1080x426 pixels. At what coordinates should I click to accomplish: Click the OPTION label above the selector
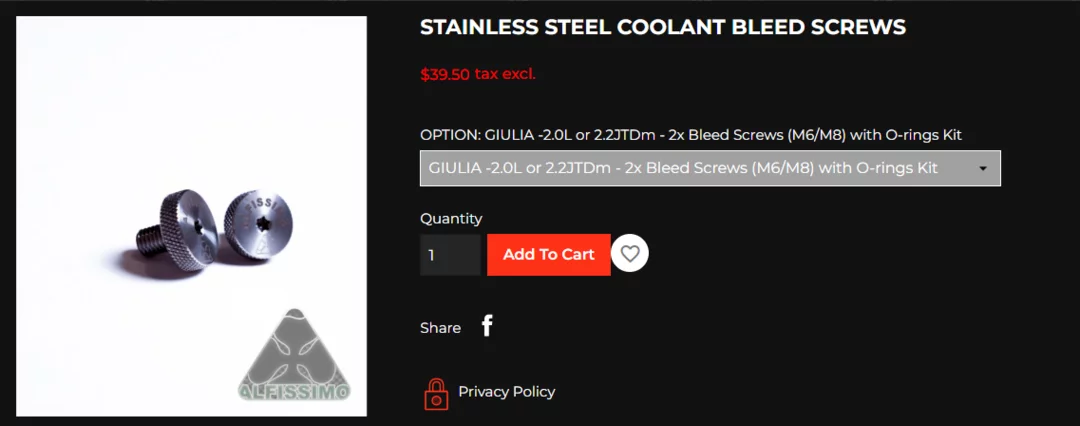(x=691, y=135)
